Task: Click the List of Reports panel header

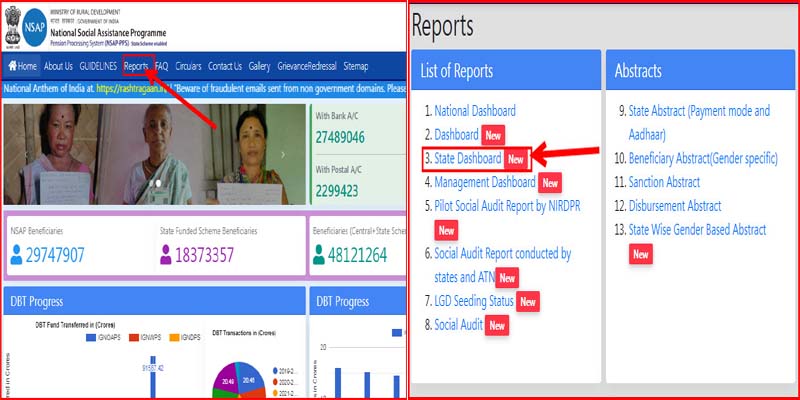Action: click(x=506, y=70)
